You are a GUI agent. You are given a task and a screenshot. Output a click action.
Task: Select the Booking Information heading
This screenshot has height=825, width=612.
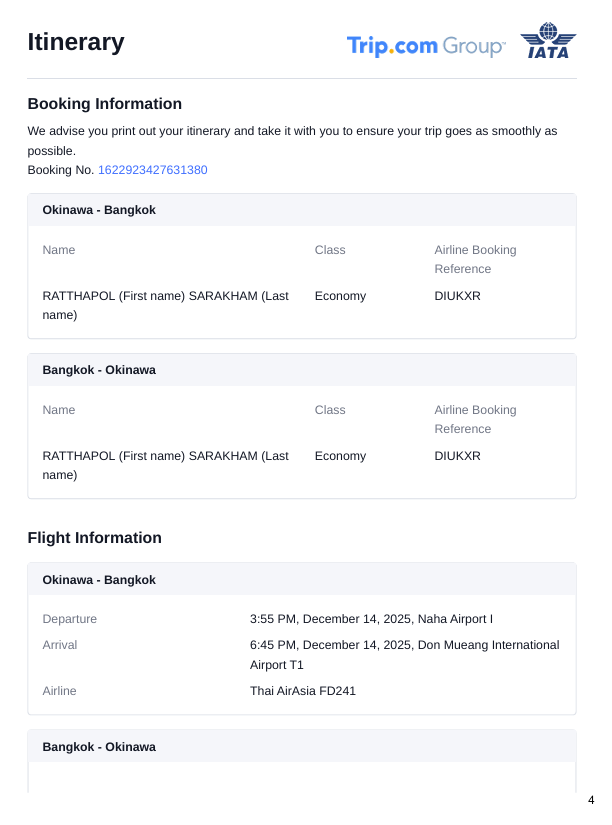104,104
